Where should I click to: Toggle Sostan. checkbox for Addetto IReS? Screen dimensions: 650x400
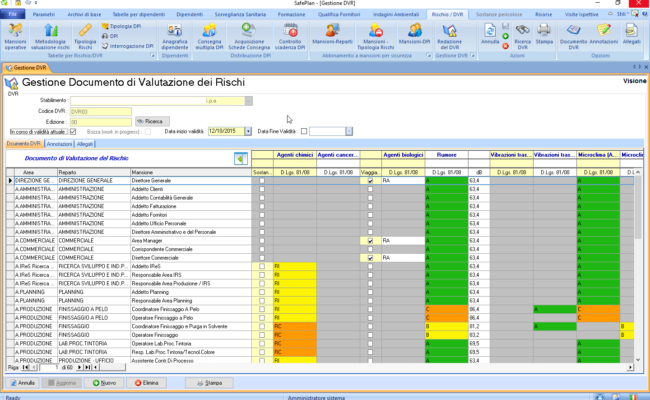click(x=262, y=267)
